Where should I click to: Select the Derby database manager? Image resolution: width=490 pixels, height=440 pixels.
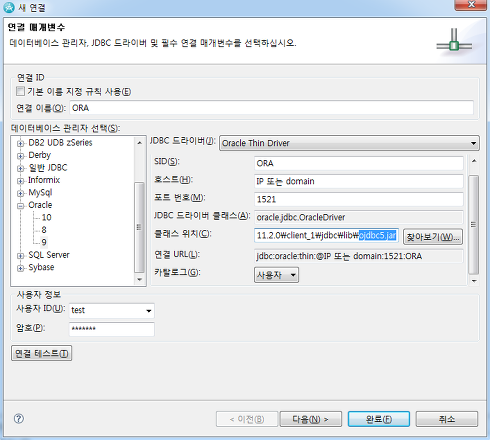(39, 155)
